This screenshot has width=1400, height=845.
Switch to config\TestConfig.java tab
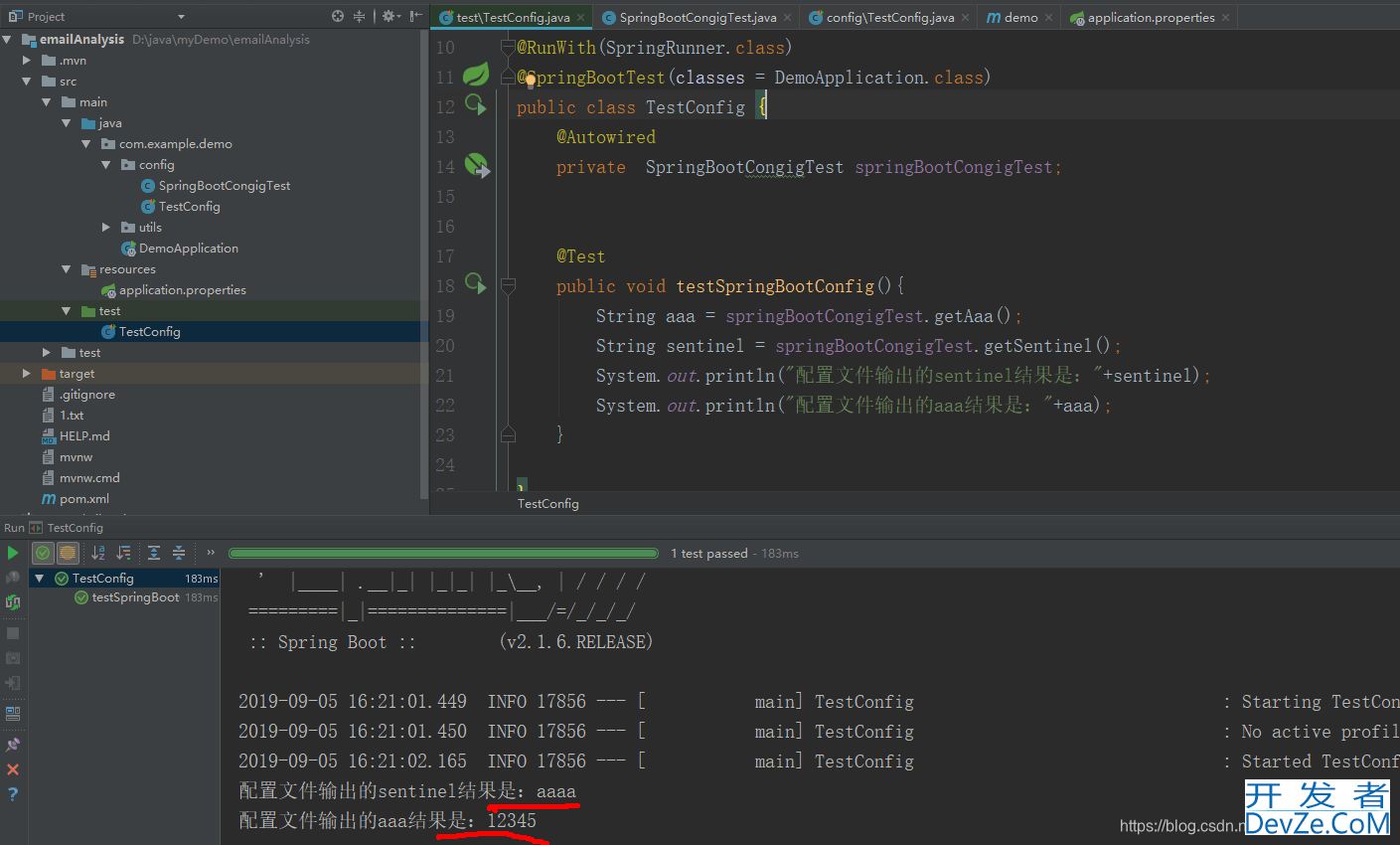click(890, 18)
